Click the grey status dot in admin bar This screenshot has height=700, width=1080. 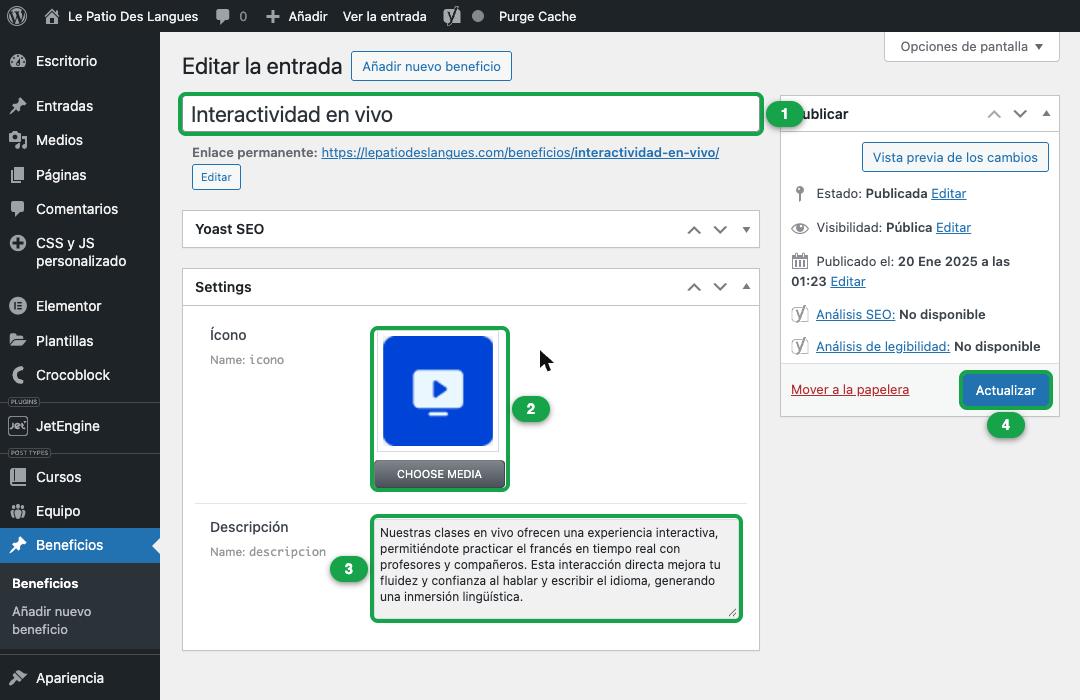click(478, 17)
